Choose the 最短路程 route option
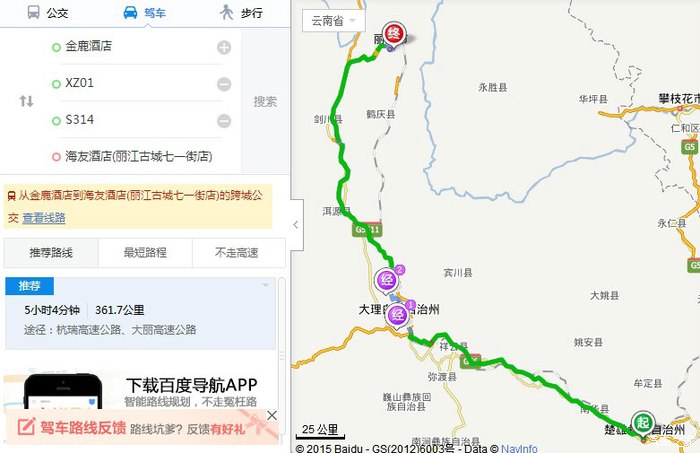Viewport: 700px width, 453px height. point(145,253)
